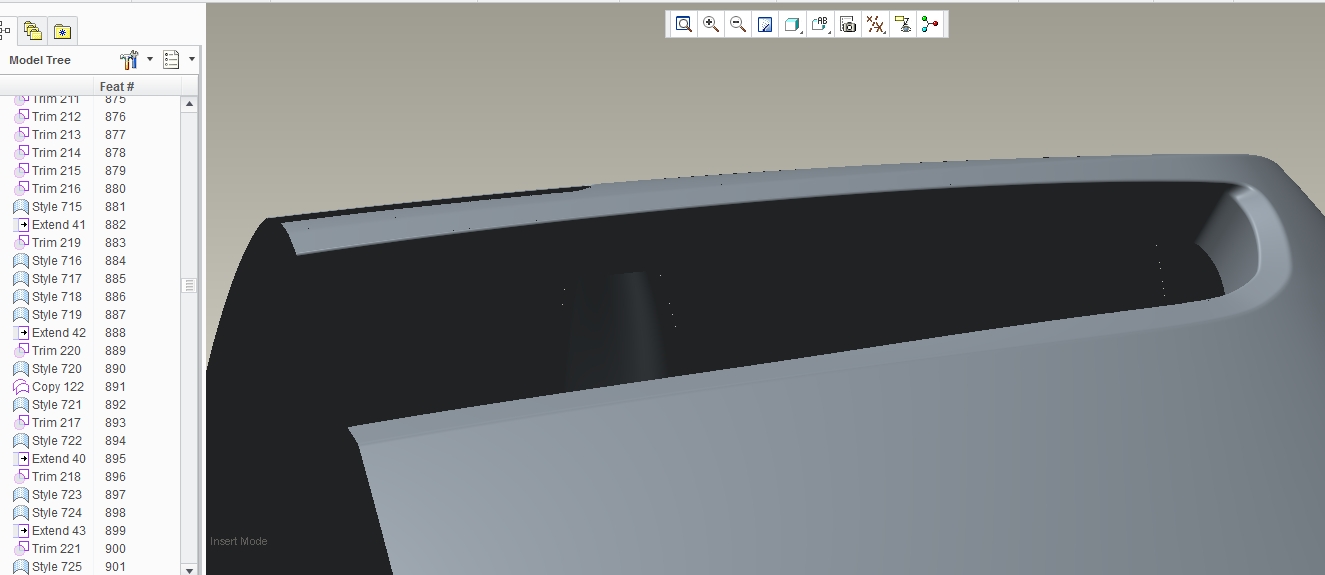Select Copy 122 feature
This screenshot has width=1325, height=575.
(x=58, y=387)
